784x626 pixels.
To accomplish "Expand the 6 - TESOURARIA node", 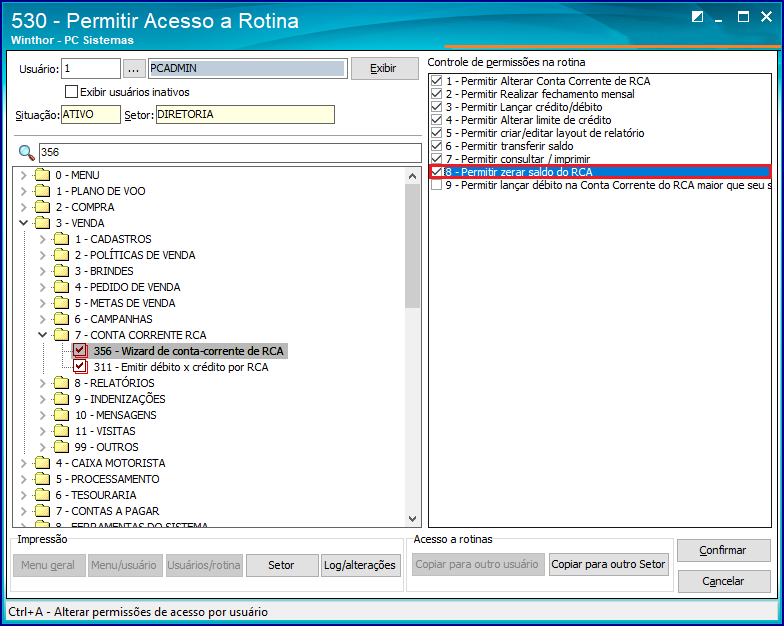I will 23,495.
